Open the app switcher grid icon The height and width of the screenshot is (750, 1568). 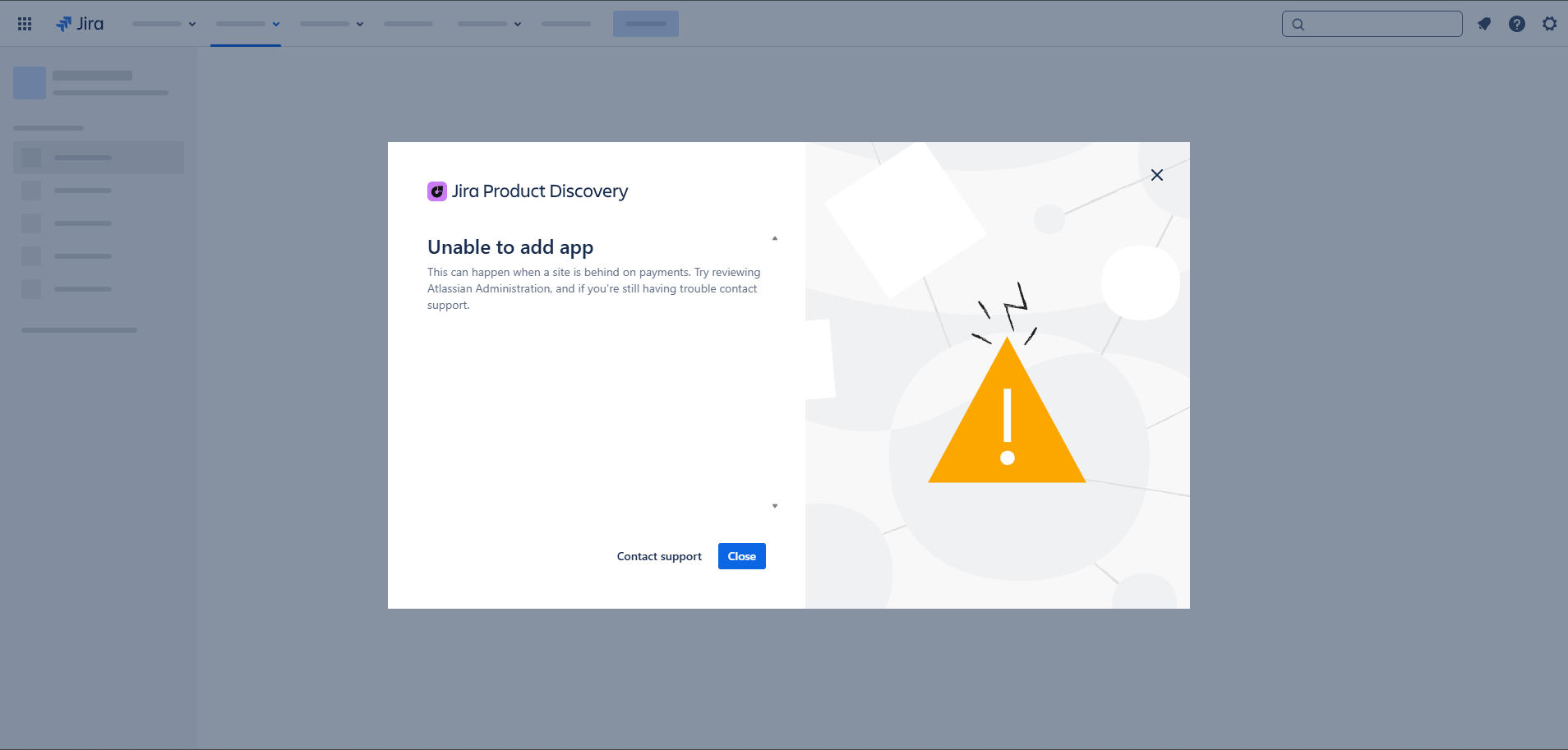tap(25, 24)
